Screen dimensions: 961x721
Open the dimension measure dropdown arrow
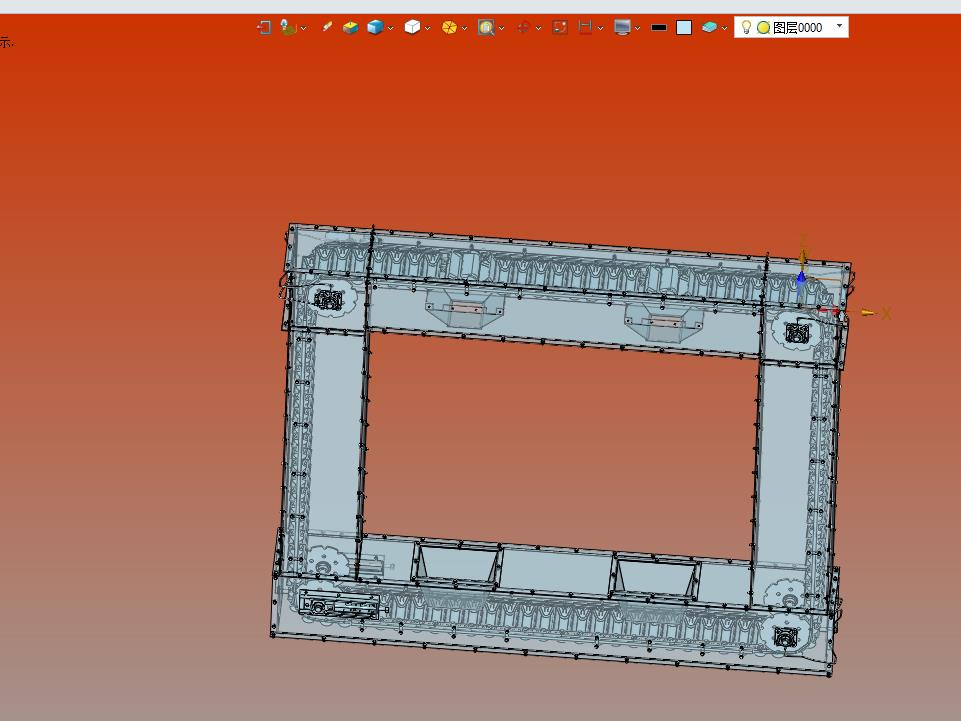point(600,28)
